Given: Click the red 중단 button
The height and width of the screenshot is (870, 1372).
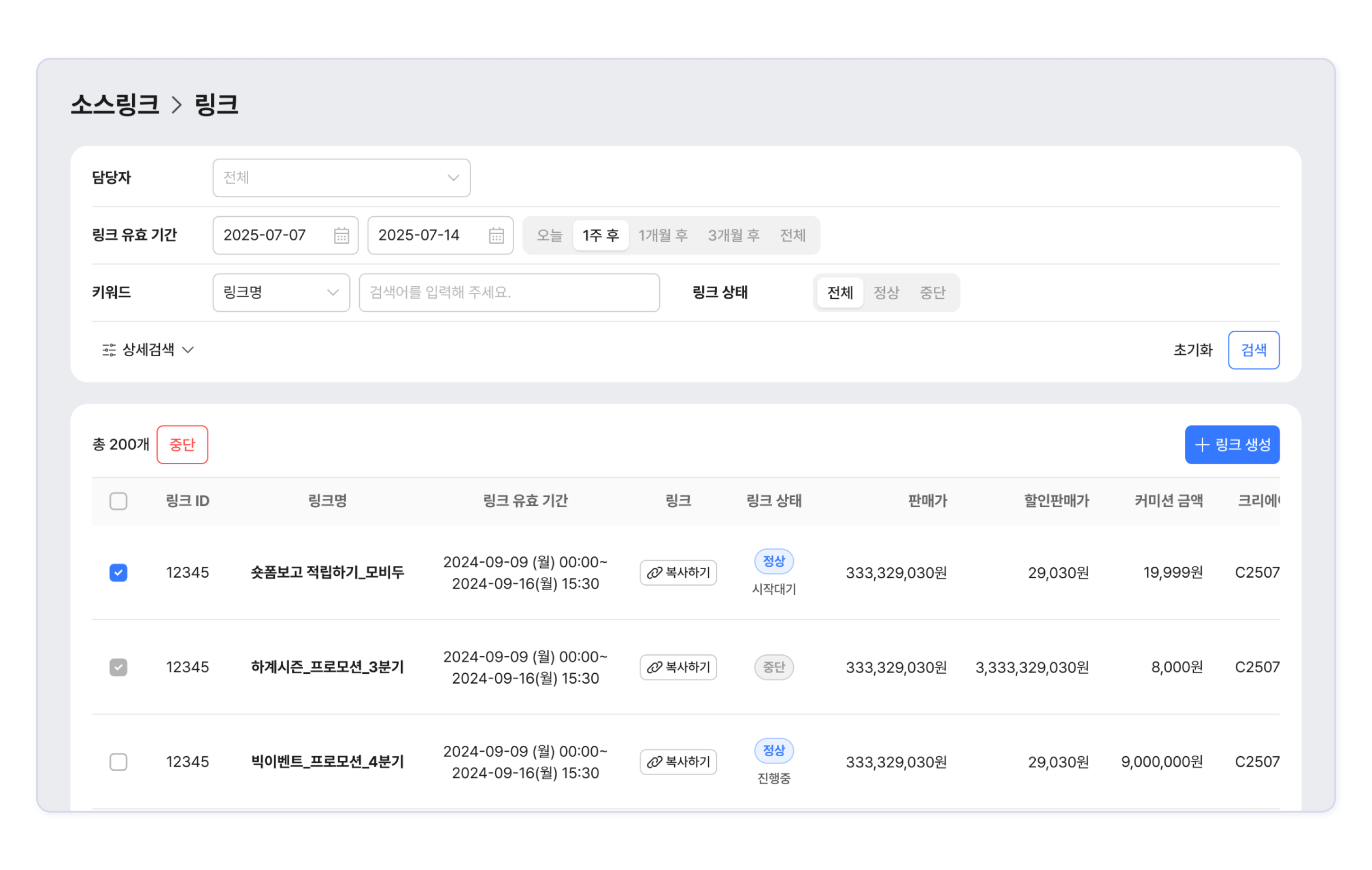Looking at the screenshot, I should pyautogui.click(x=182, y=445).
